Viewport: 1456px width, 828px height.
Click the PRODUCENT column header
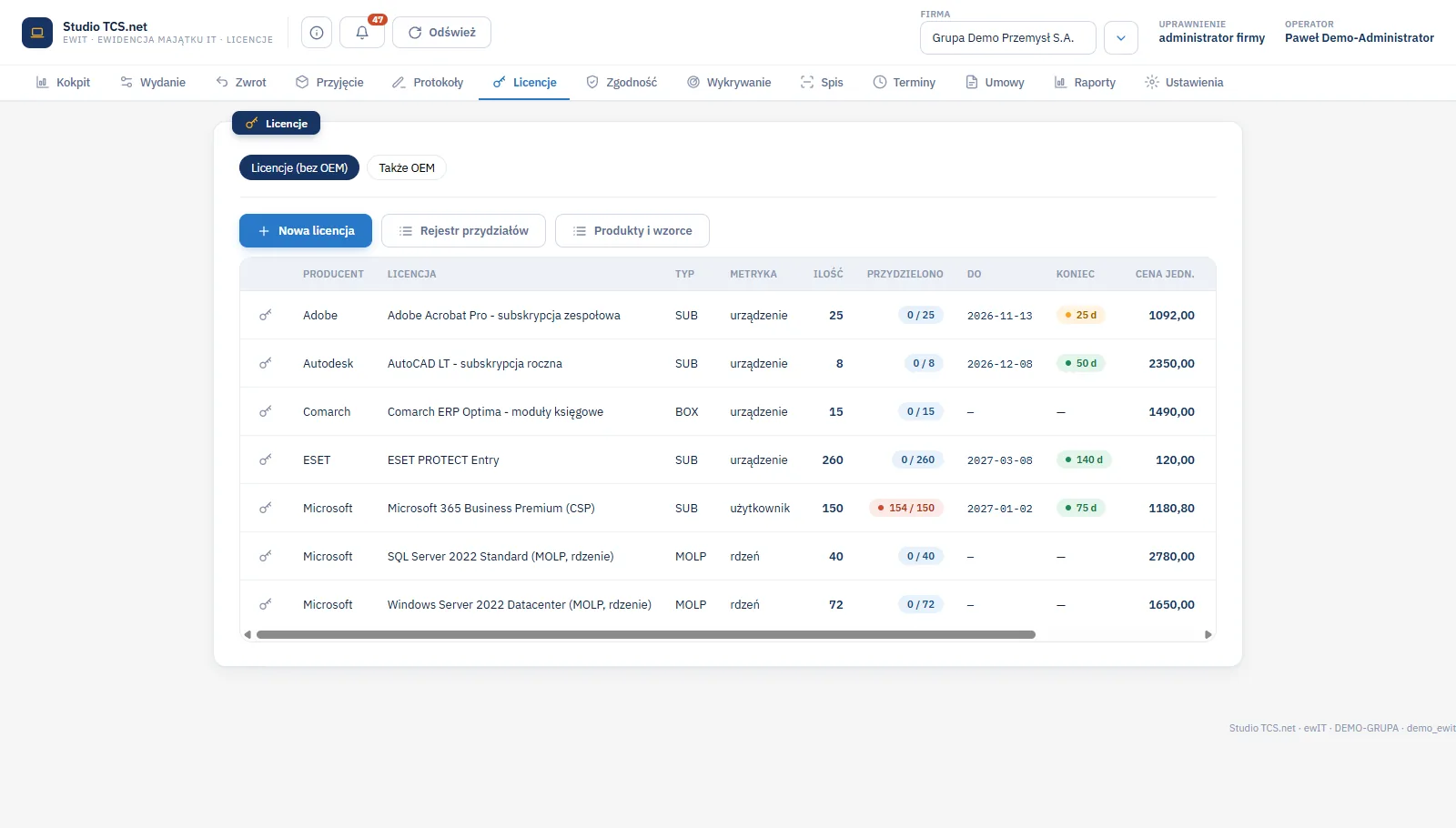tap(333, 274)
